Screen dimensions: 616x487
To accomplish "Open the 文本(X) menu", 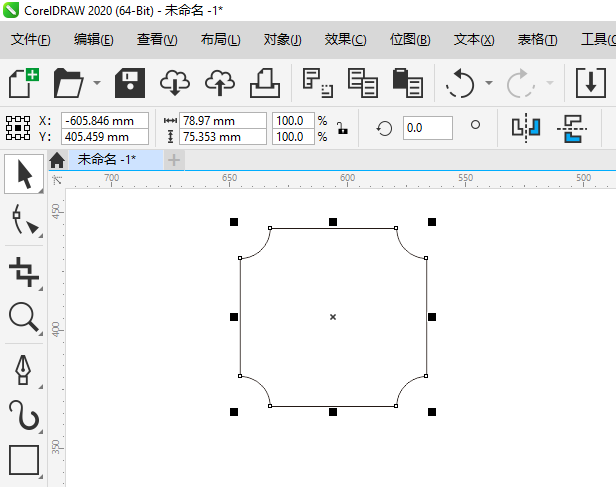I will pyautogui.click(x=474, y=40).
